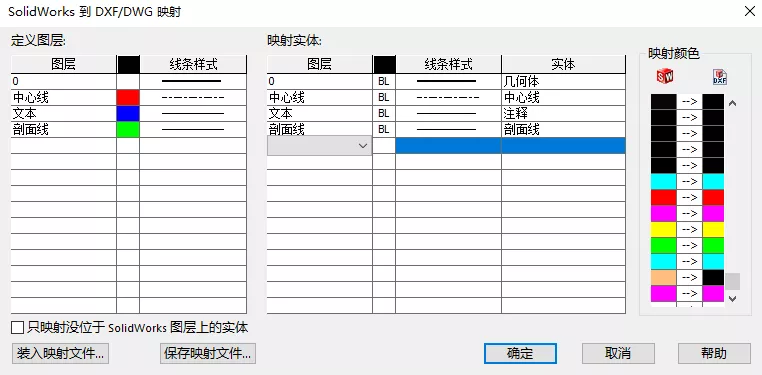
Task: Click solid line style of layer 0 in 定义图层
Action: [193, 82]
